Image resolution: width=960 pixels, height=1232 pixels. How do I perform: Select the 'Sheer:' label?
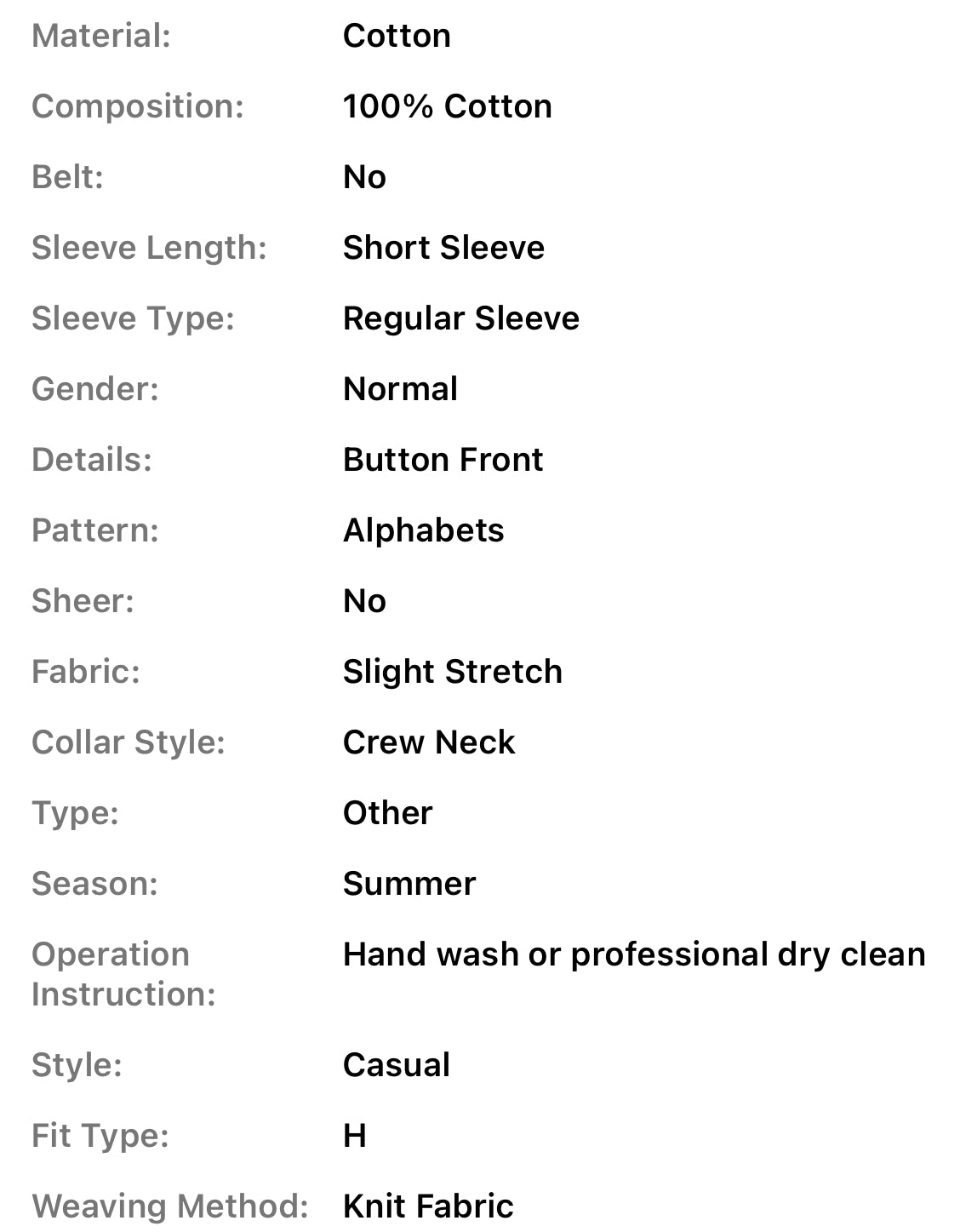point(83,601)
